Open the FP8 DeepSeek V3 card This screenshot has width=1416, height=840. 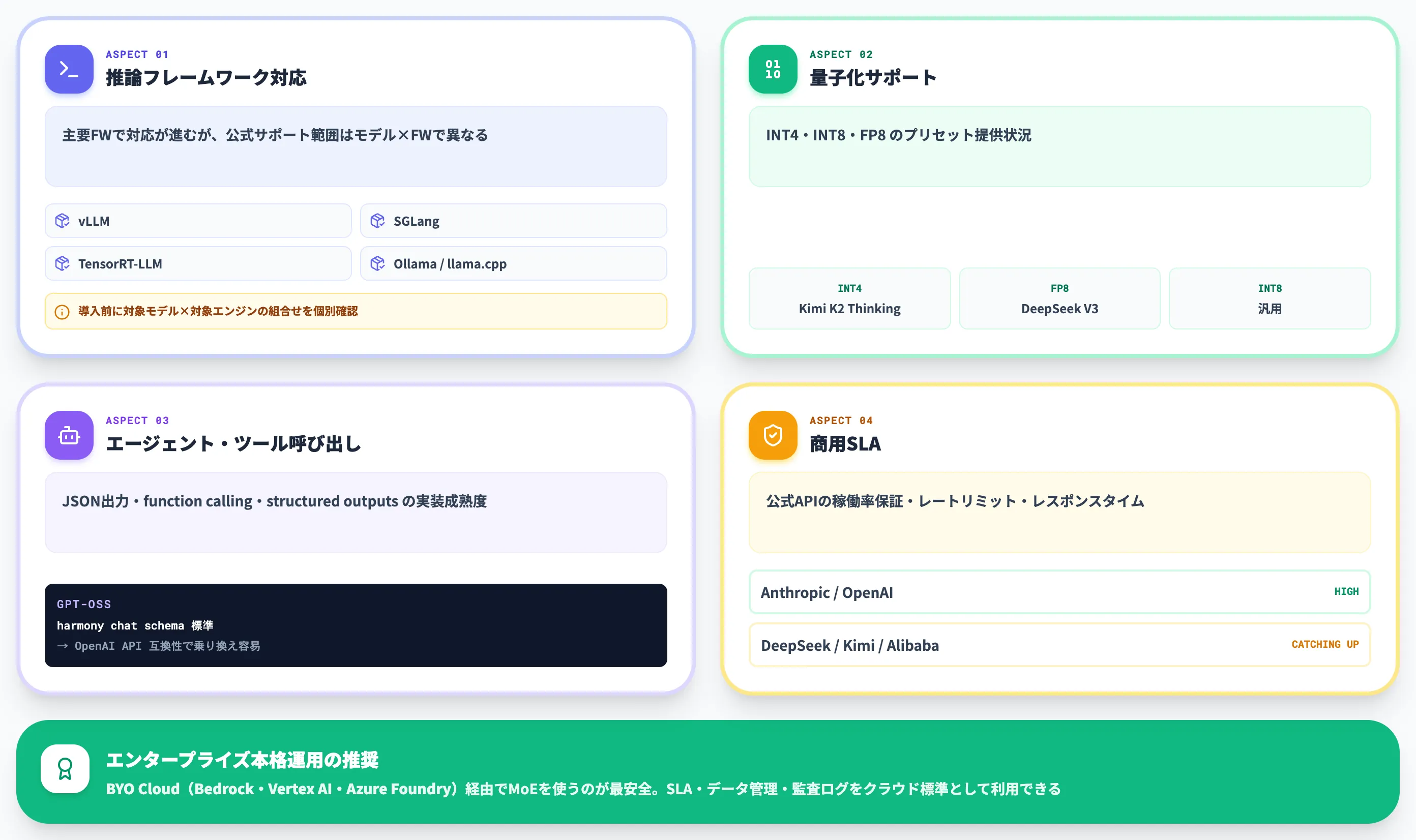click(x=1059, y=299)
